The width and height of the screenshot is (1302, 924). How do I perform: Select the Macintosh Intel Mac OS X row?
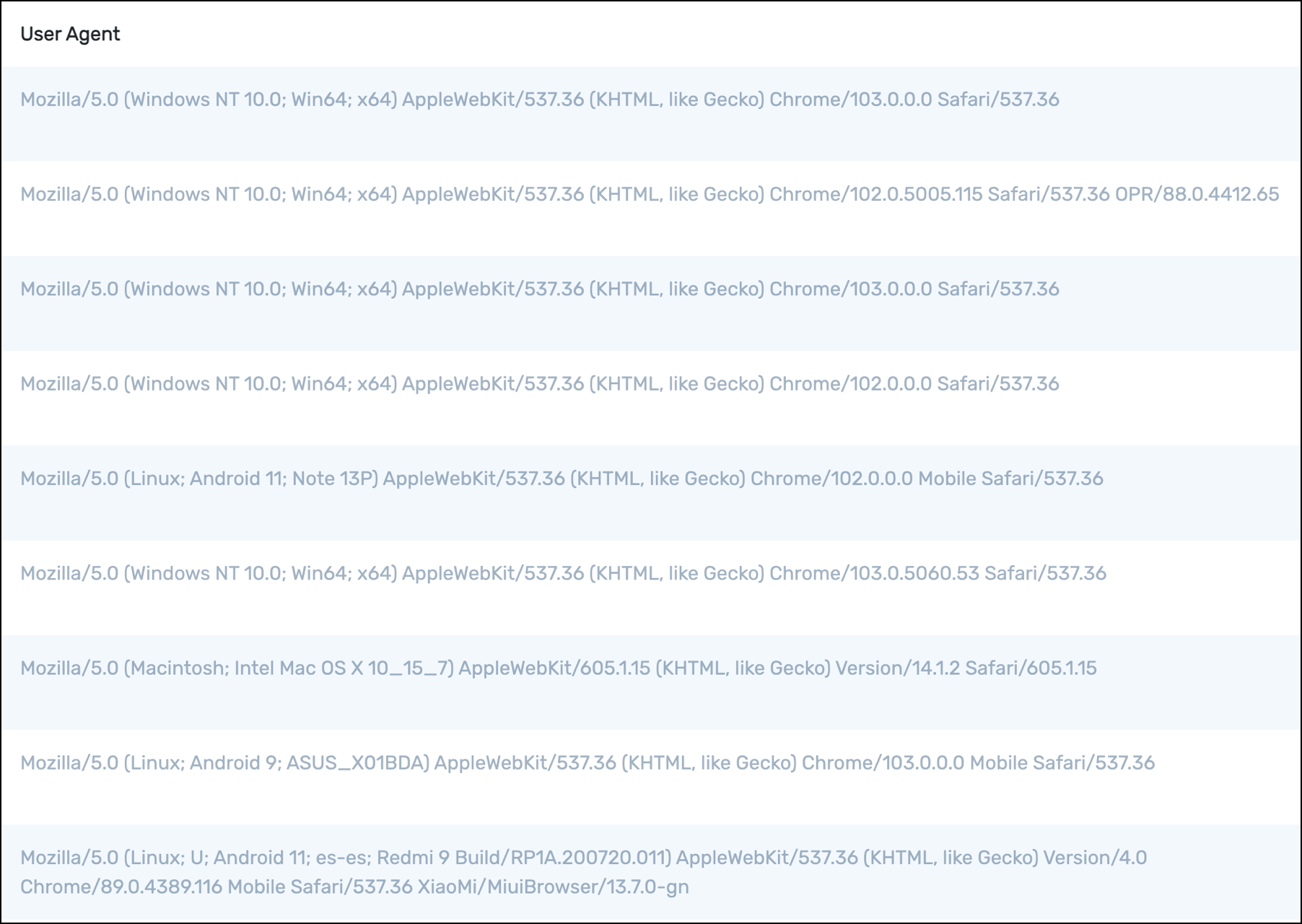coord(651,682)
